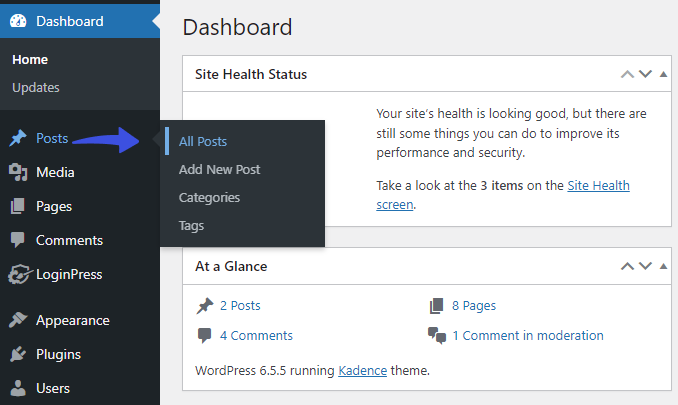Click the '3 items' bold text
The image size is (678, 405).
(x=502, y=185)
